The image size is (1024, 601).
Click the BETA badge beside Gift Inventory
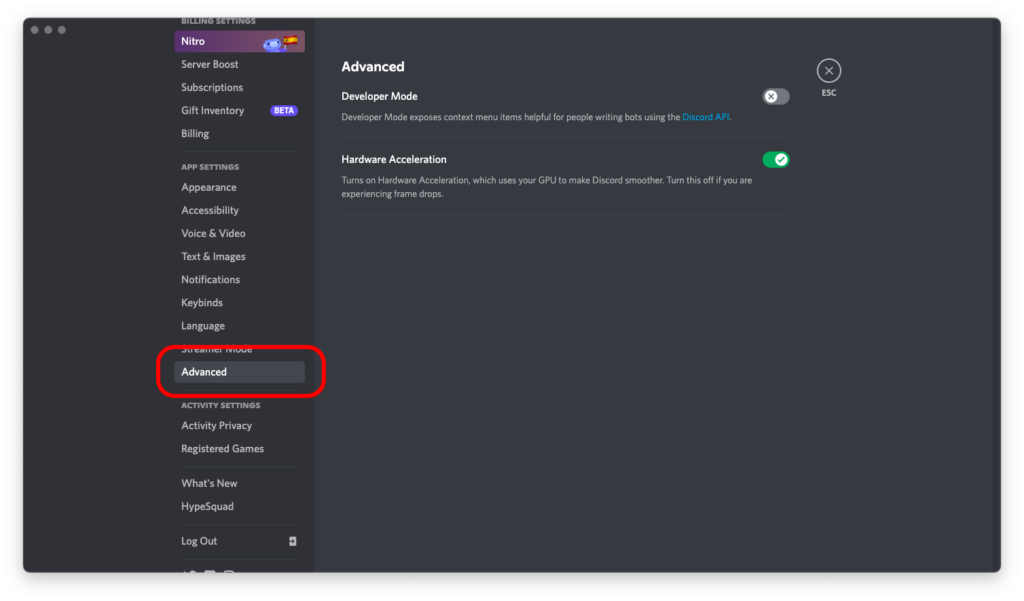point(284,110)
